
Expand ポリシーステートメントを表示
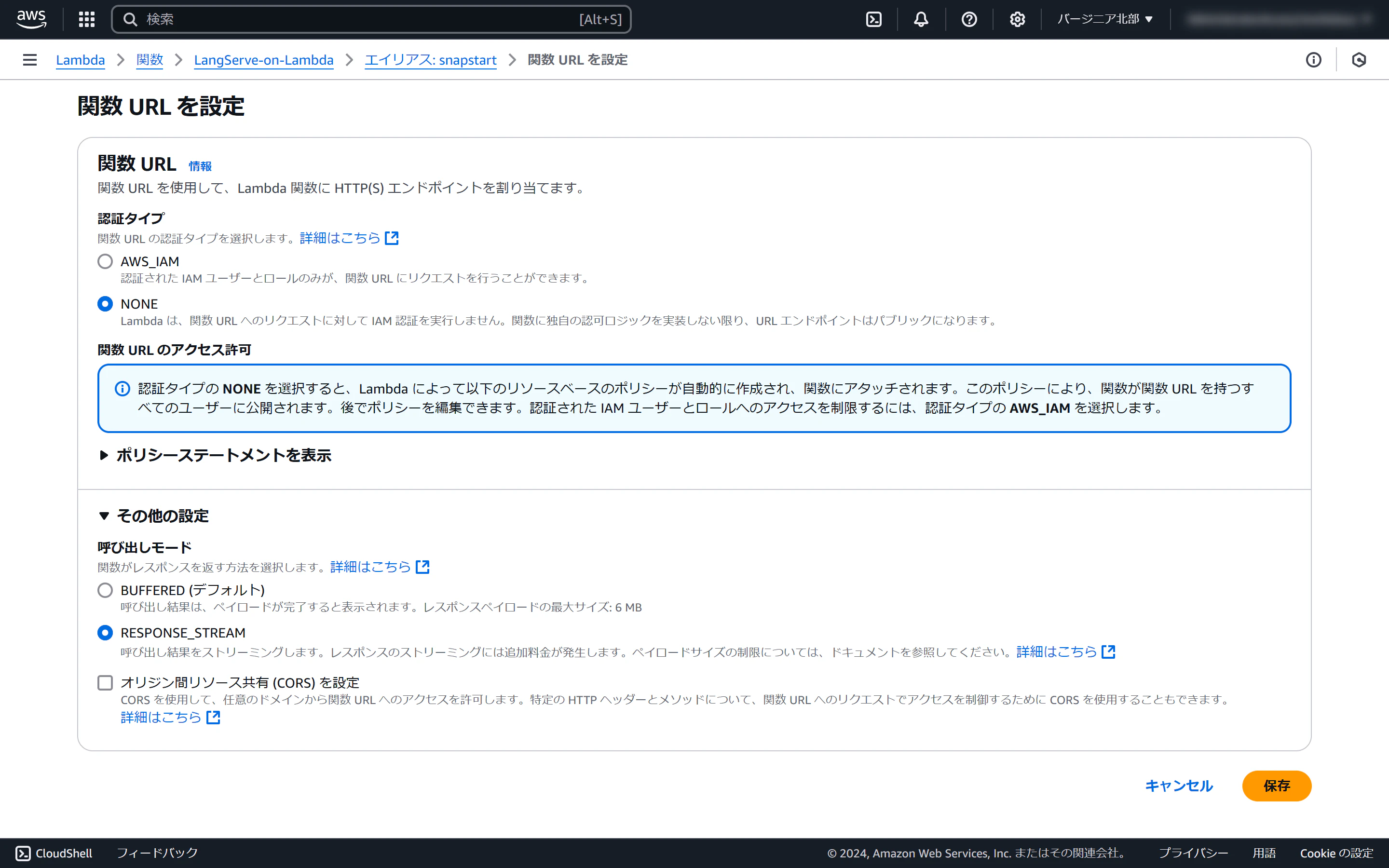coord(215,455)
